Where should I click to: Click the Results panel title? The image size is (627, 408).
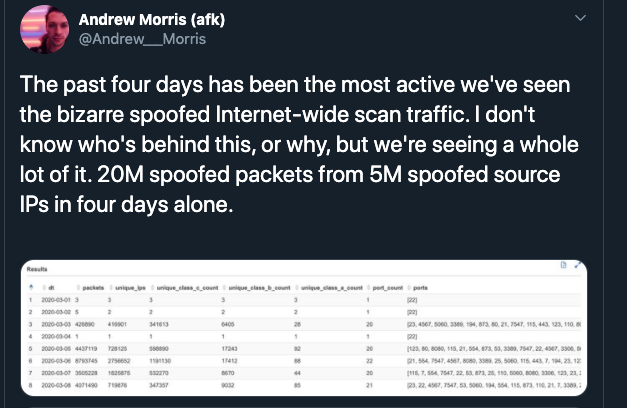41,270
